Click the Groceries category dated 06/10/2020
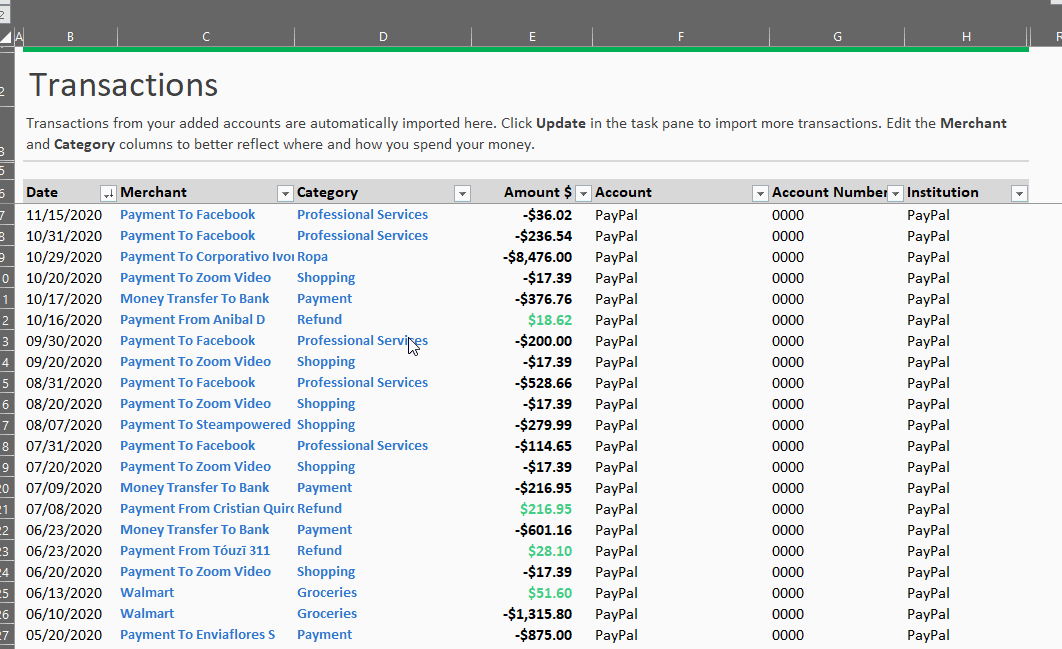The image size is (1062, 649). (x=327, y=614)
